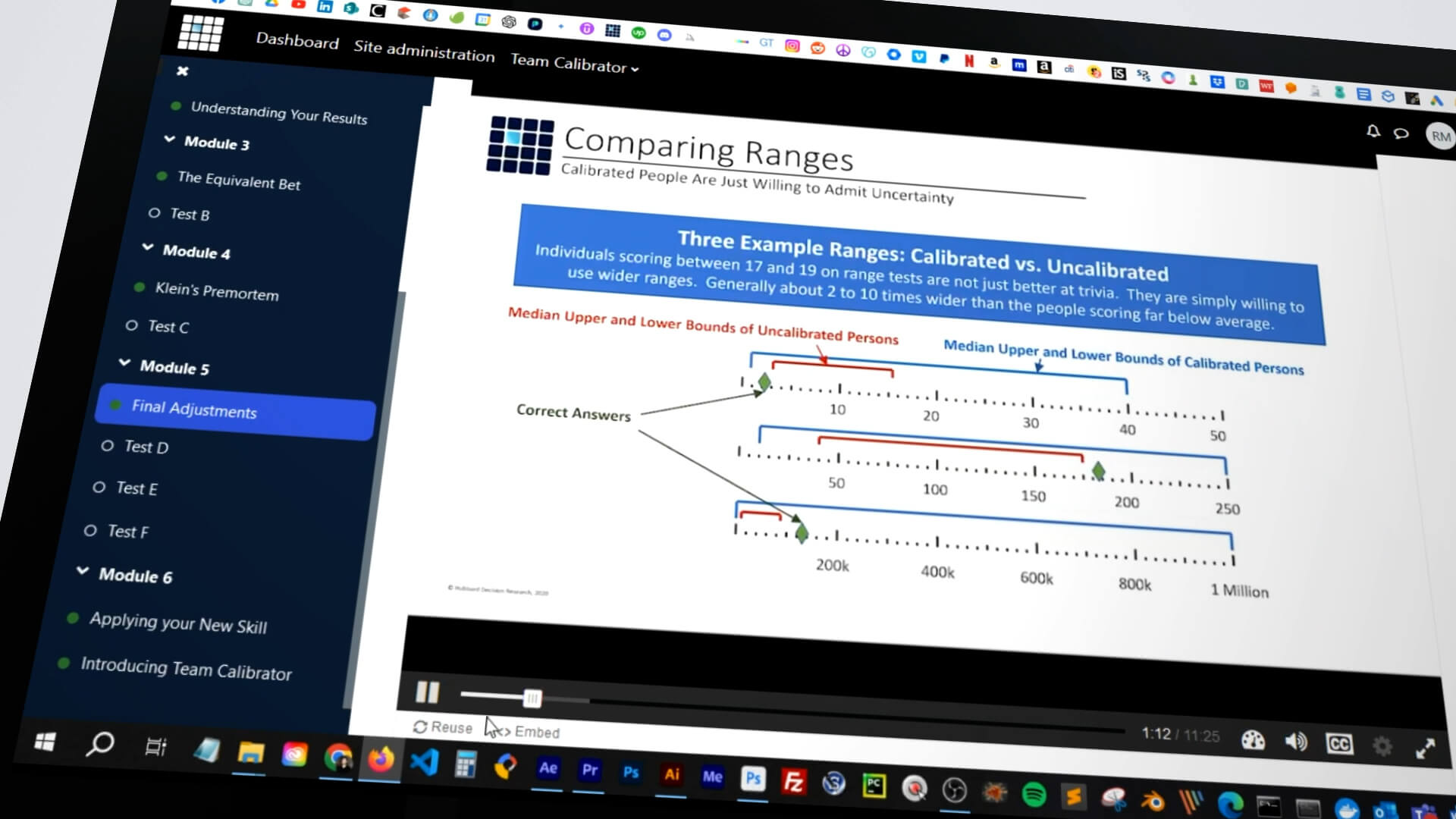Open Premiere Pro from the taskbar
1456x819 pixels.
tap(589, 770)
